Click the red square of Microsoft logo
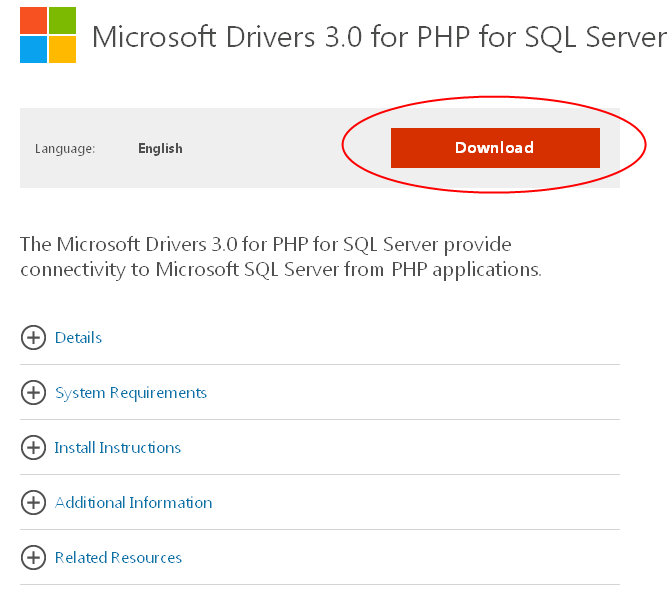 click(x=33, y=20)
